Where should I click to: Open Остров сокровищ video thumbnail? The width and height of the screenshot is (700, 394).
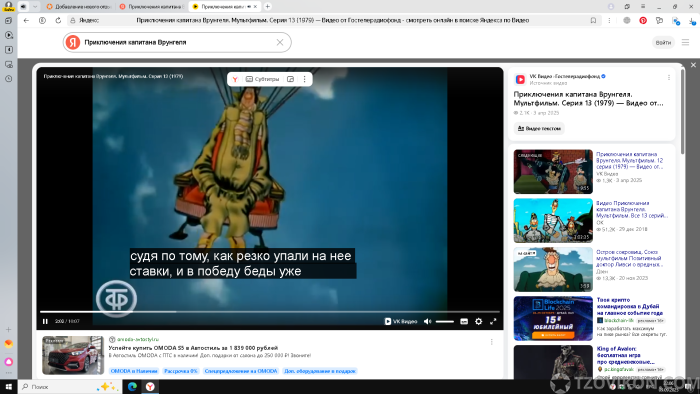[x=553, y=270]
